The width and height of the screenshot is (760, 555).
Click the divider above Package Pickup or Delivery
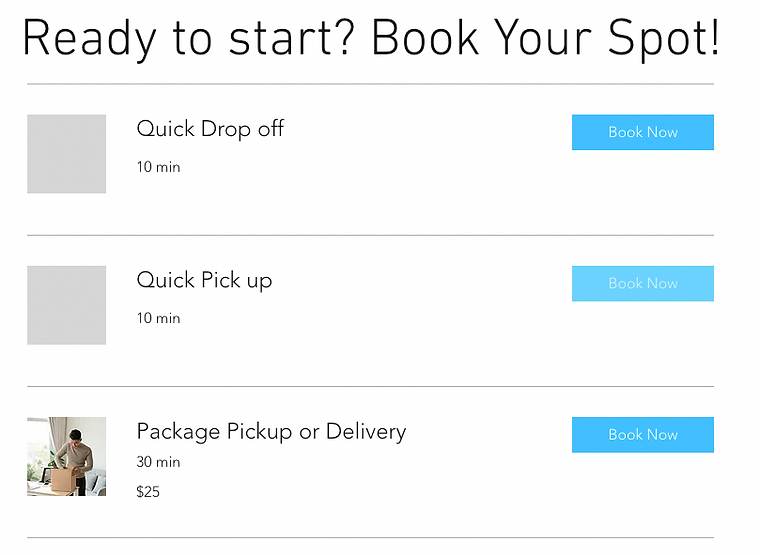coord(370,387)
